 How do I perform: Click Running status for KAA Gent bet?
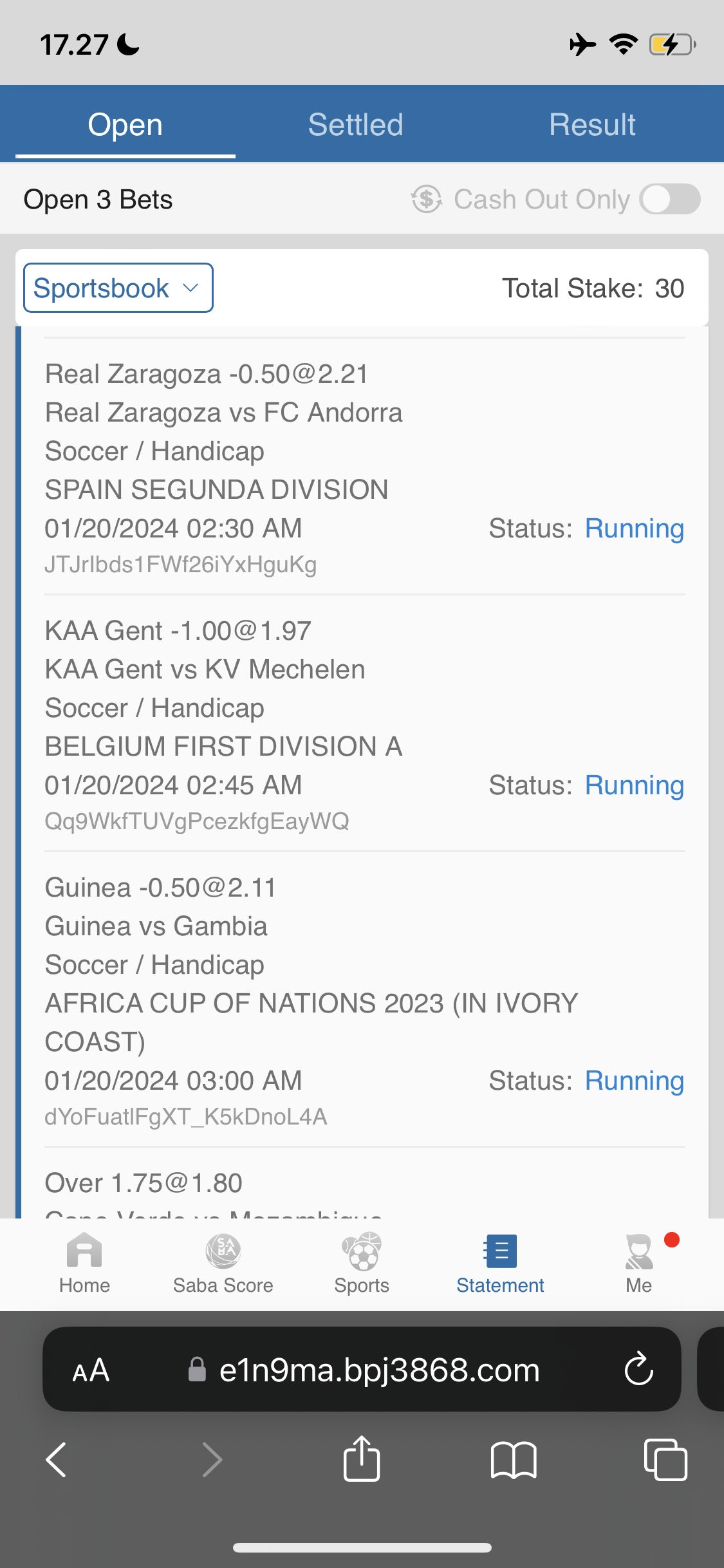(634, 785)
